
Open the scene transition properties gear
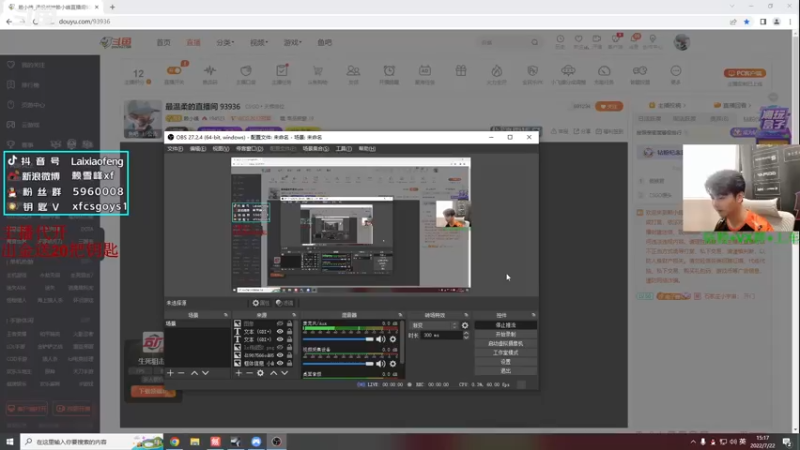click(x=465, y=326)
